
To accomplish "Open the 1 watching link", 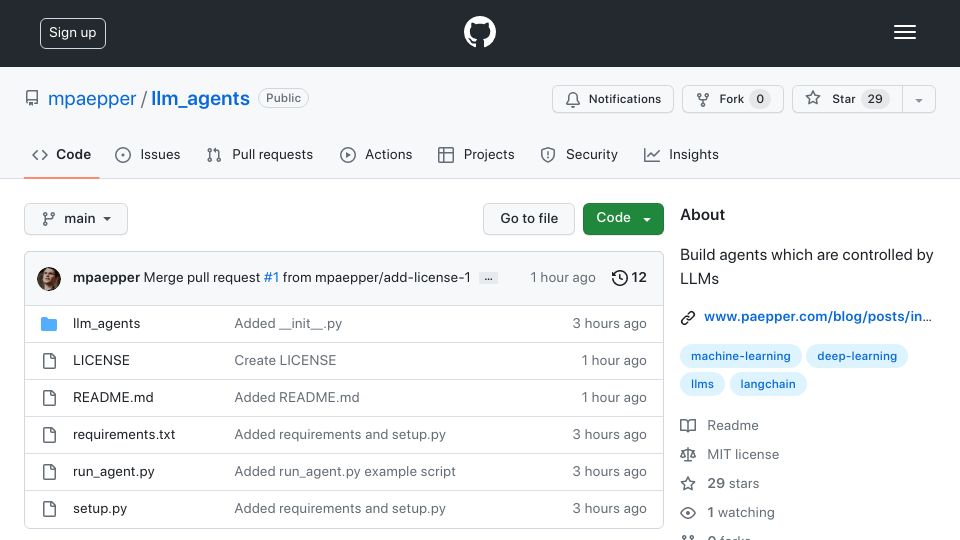I will [741, 512].
